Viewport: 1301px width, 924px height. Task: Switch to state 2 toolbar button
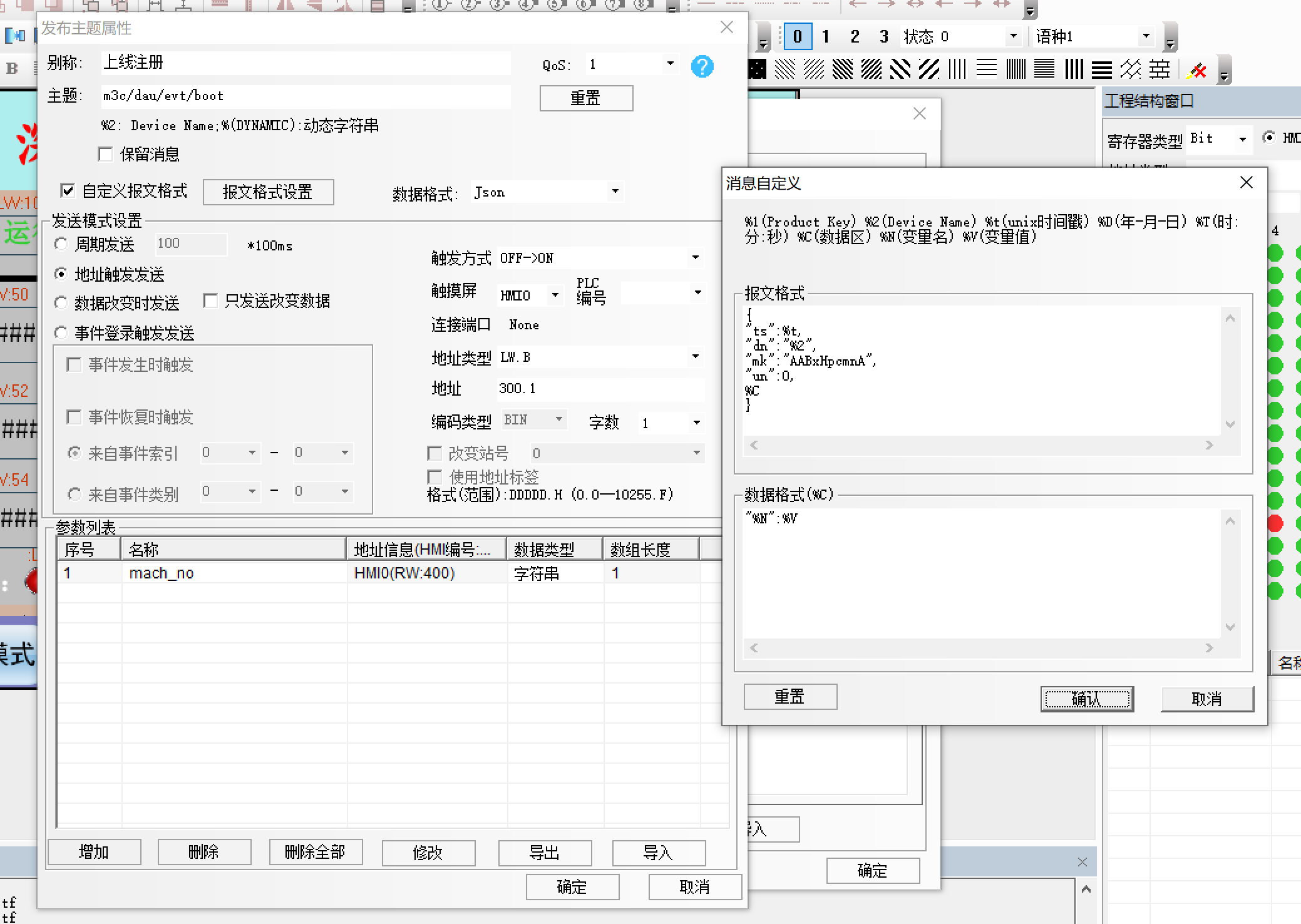pyautogui.click(x=855, y=36)
